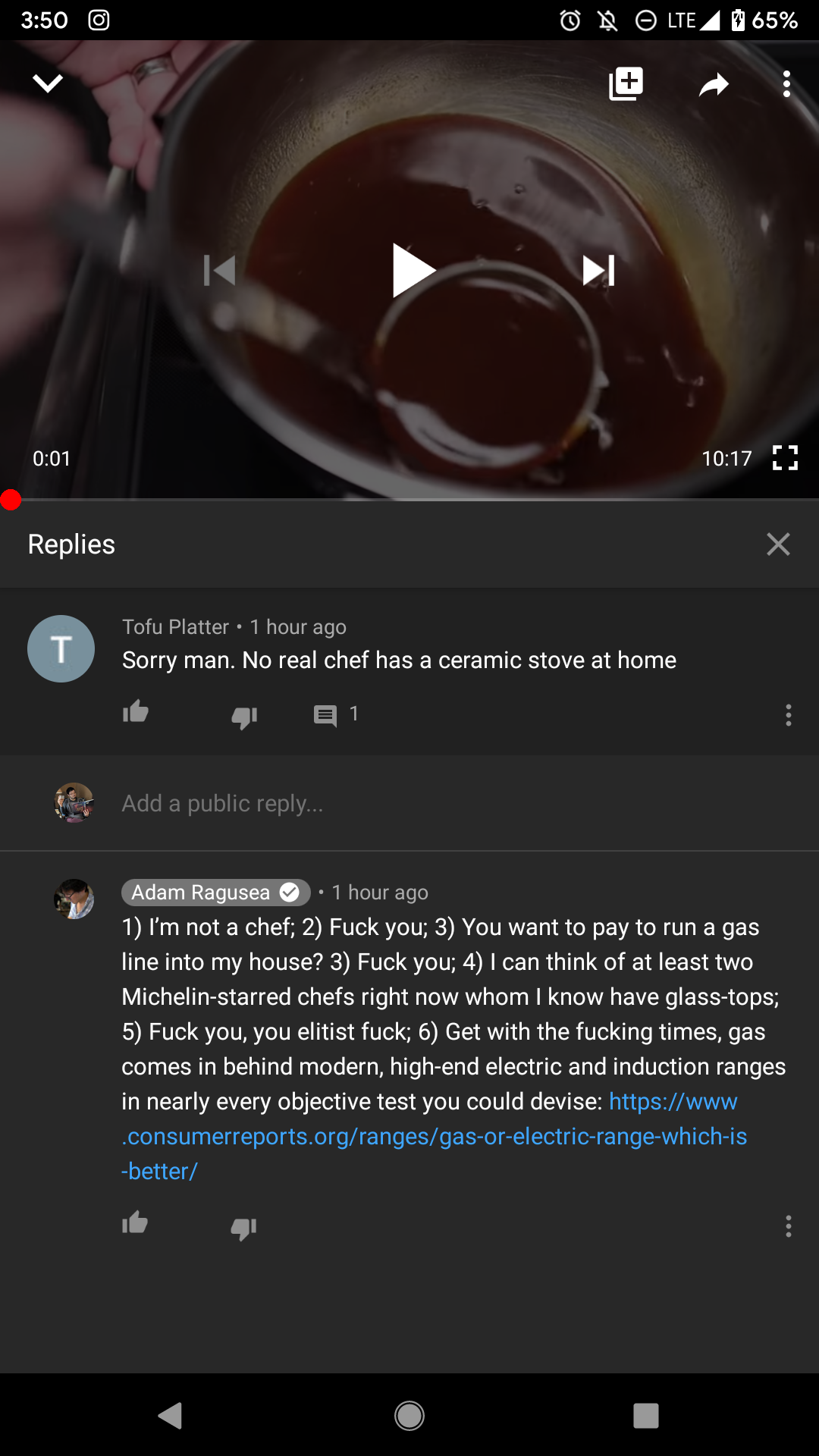Viewport: 819px width, 1456px height.
Task: Play the paused video
Action: tap(413, 271)
